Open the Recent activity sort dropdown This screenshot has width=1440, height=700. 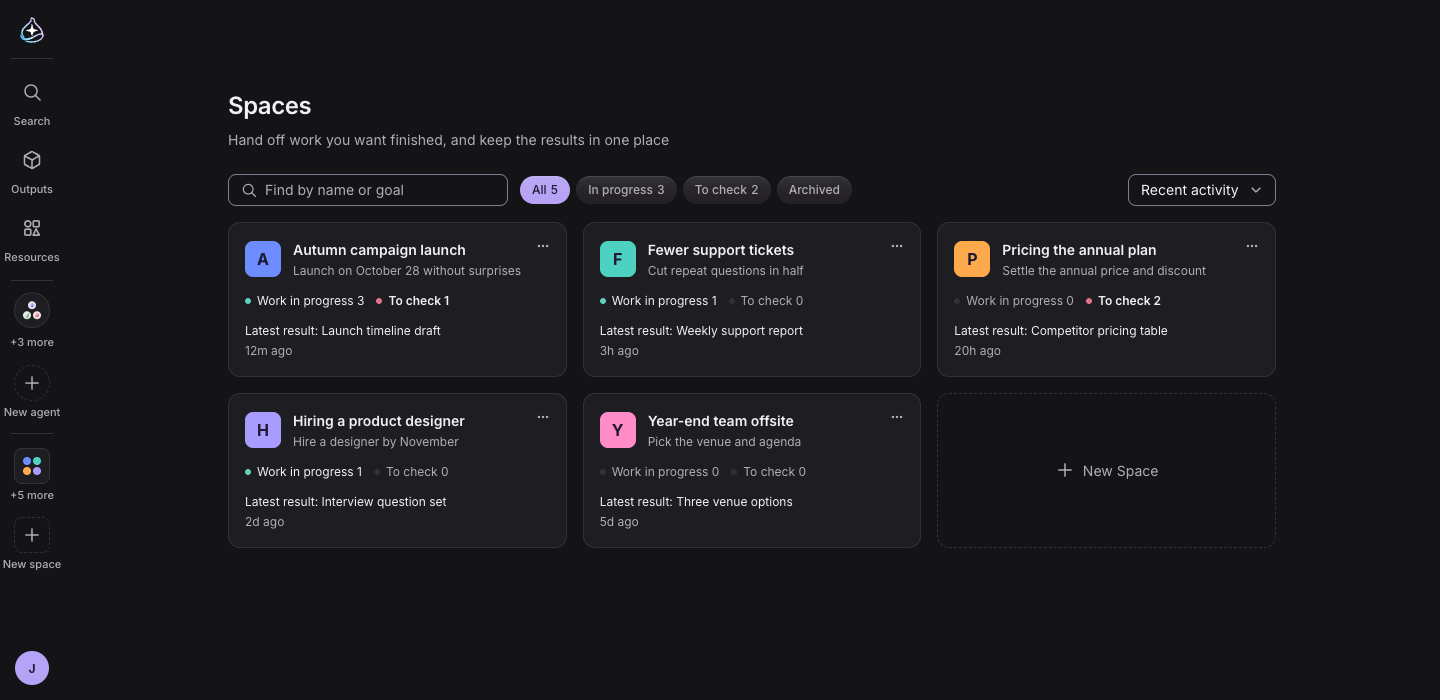pos(1202,190)
